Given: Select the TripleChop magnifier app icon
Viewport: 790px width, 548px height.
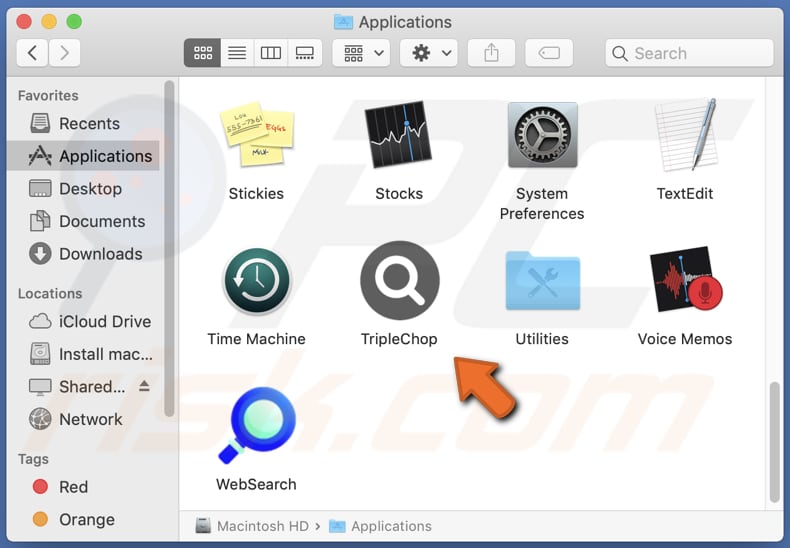Looking at the screenshot, I should (400, 280).
